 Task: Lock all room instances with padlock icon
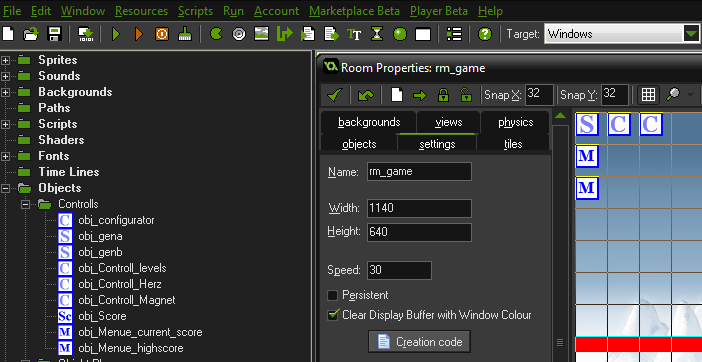tap(443, 95)
